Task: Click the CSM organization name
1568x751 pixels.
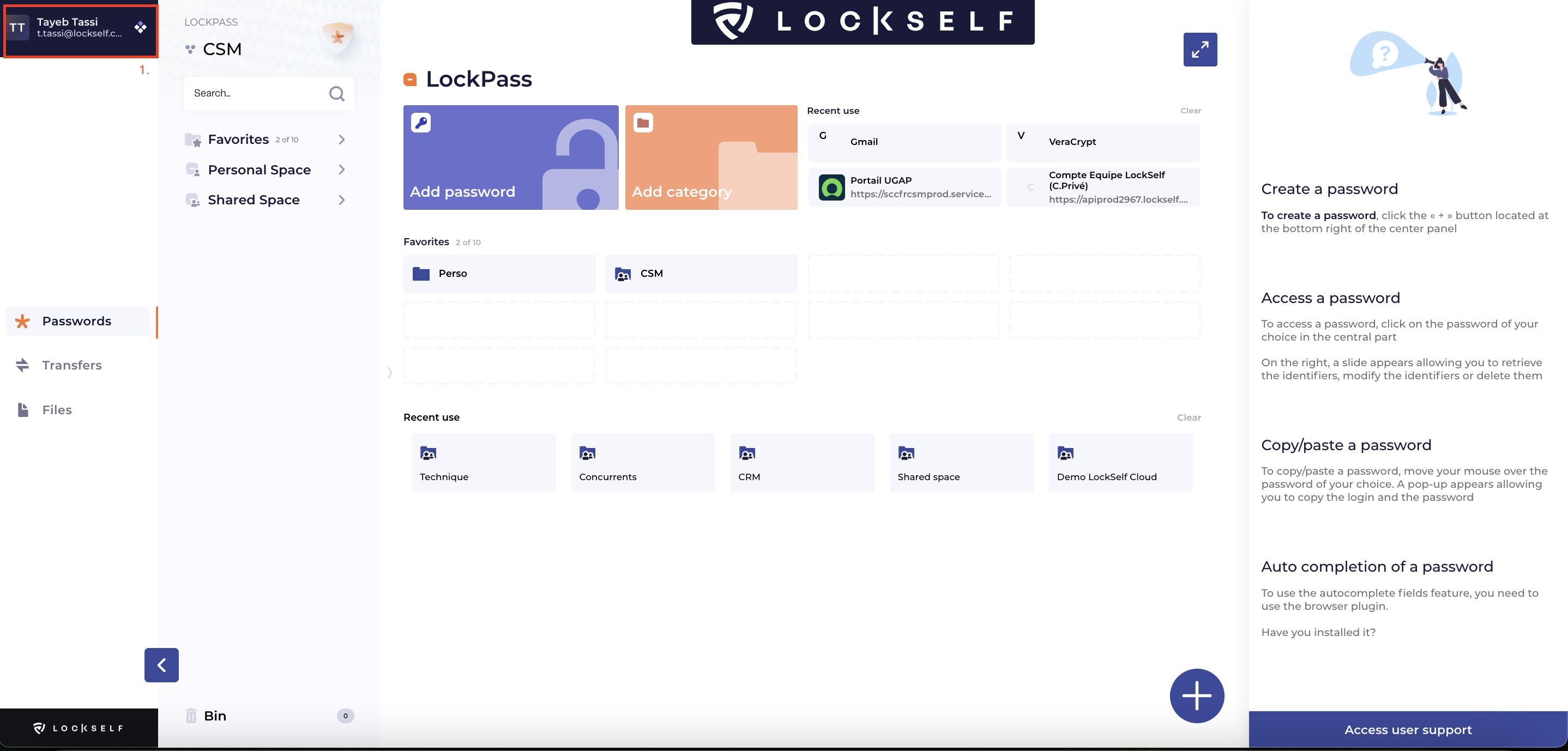Action: coord(222,49)
